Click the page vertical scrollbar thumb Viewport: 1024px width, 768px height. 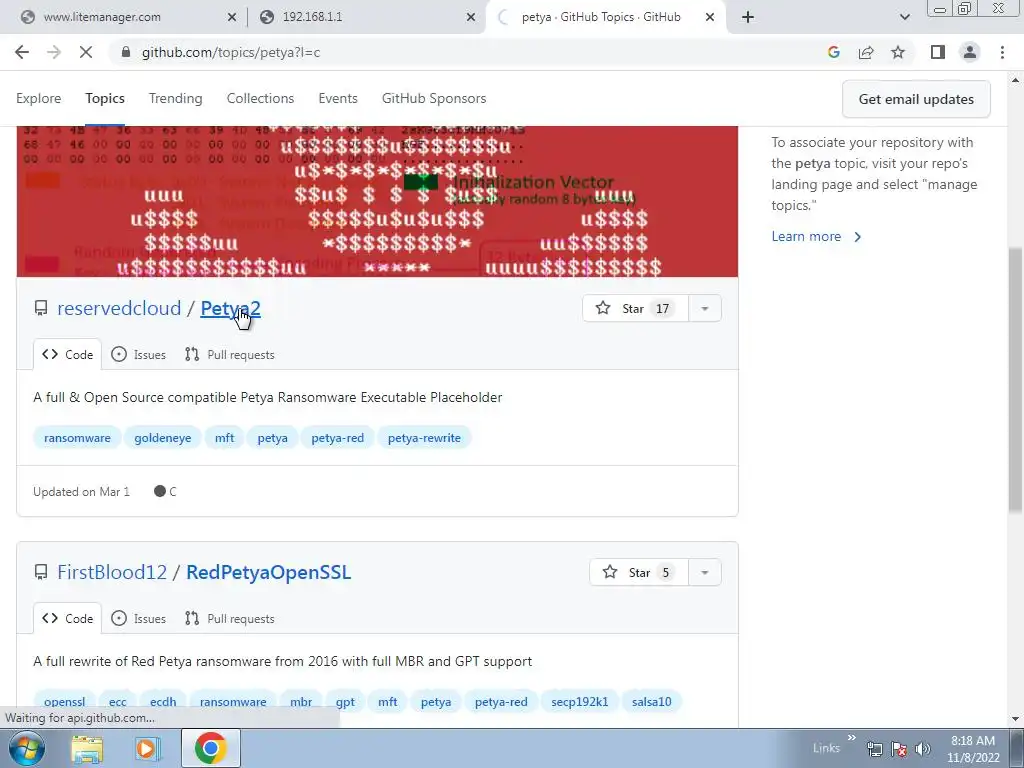click(x=1016, y=379)
